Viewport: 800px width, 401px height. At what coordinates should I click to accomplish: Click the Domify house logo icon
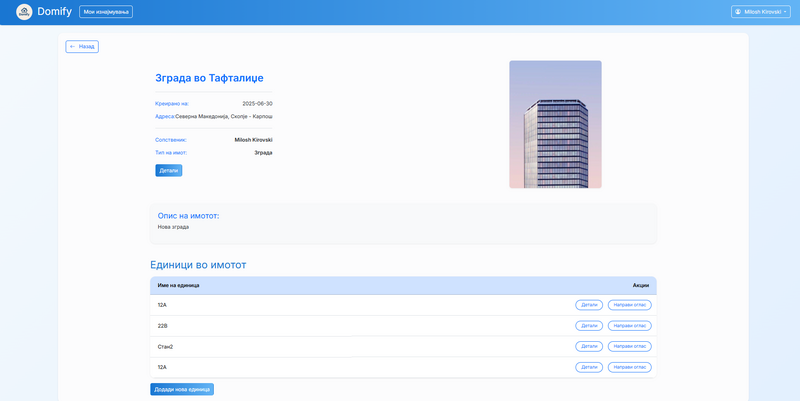(x=24, y=12)
